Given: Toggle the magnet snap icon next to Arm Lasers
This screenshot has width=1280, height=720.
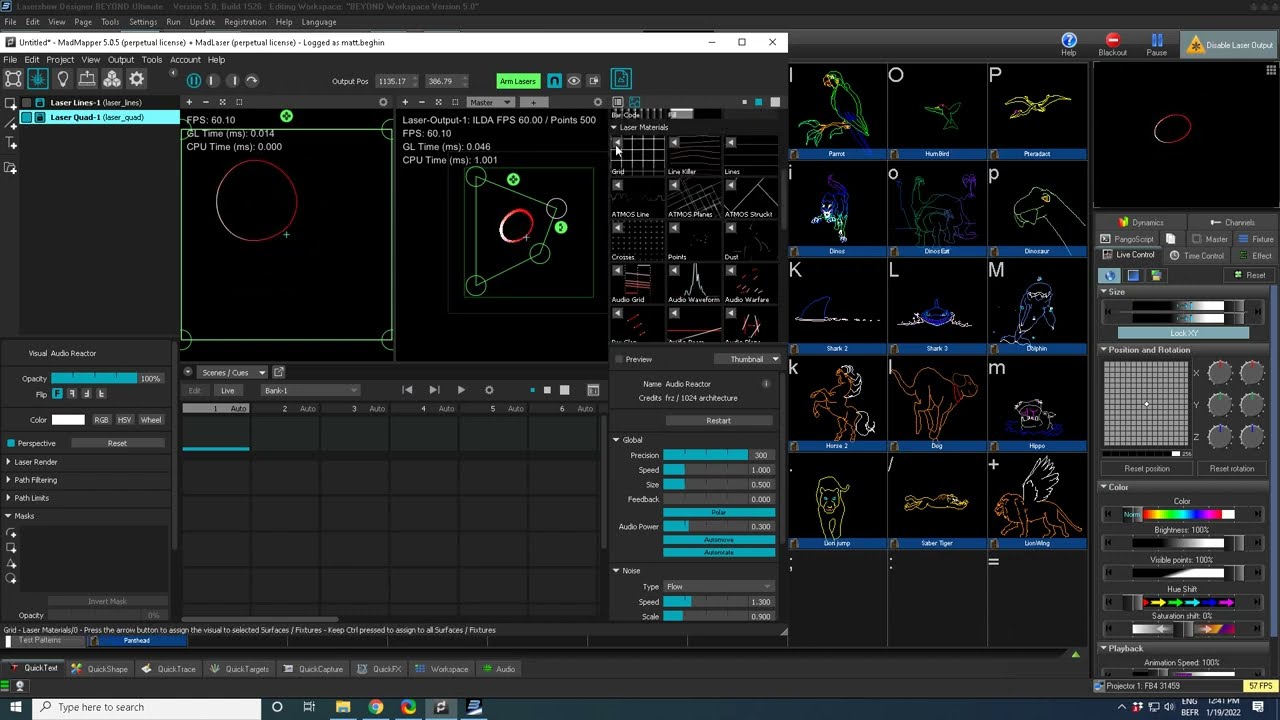Looking at the screenshot, I should 554,81.
